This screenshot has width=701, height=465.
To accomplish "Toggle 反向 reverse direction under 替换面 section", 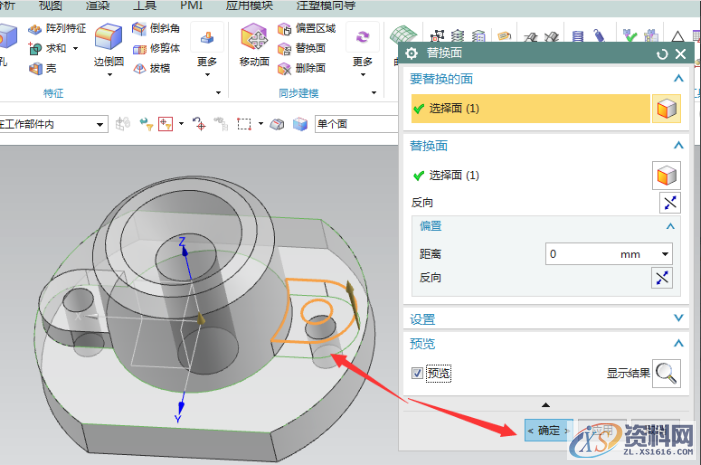I will [669, 203].
